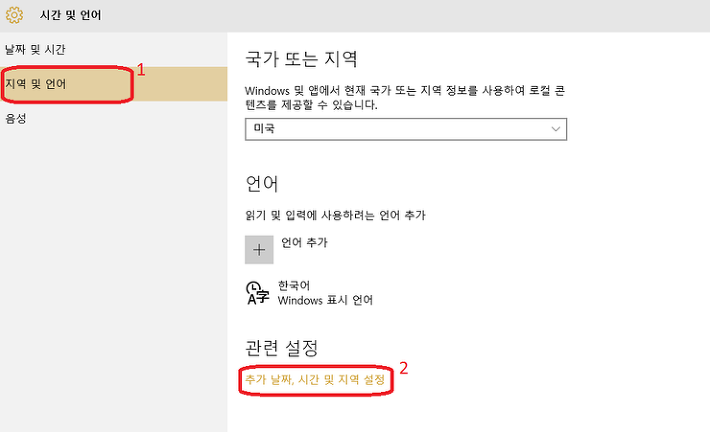
Task: Click the 한국어 language A字 icon
Action: click(258, 293)
